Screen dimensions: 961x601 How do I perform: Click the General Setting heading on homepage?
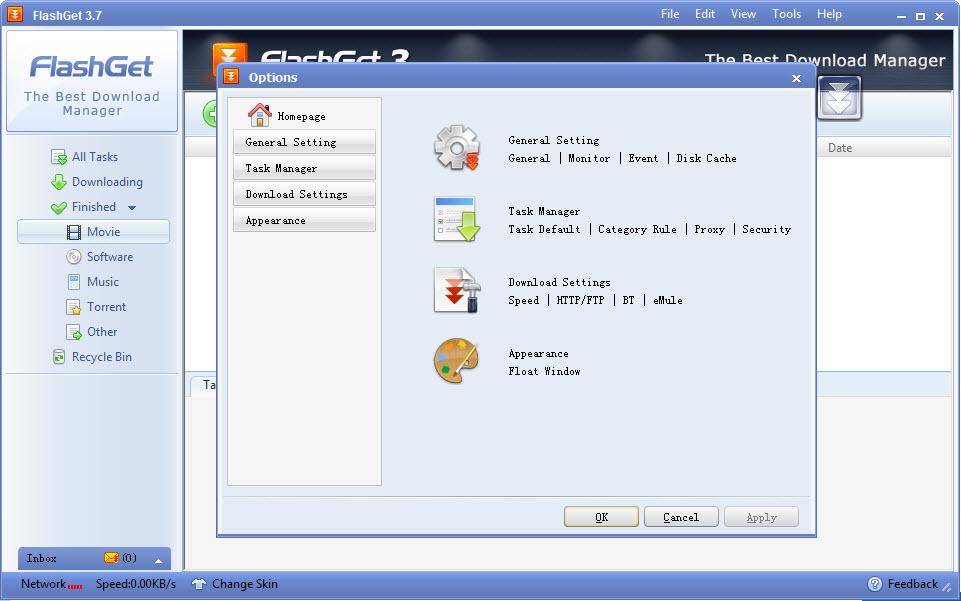(554, 140)
